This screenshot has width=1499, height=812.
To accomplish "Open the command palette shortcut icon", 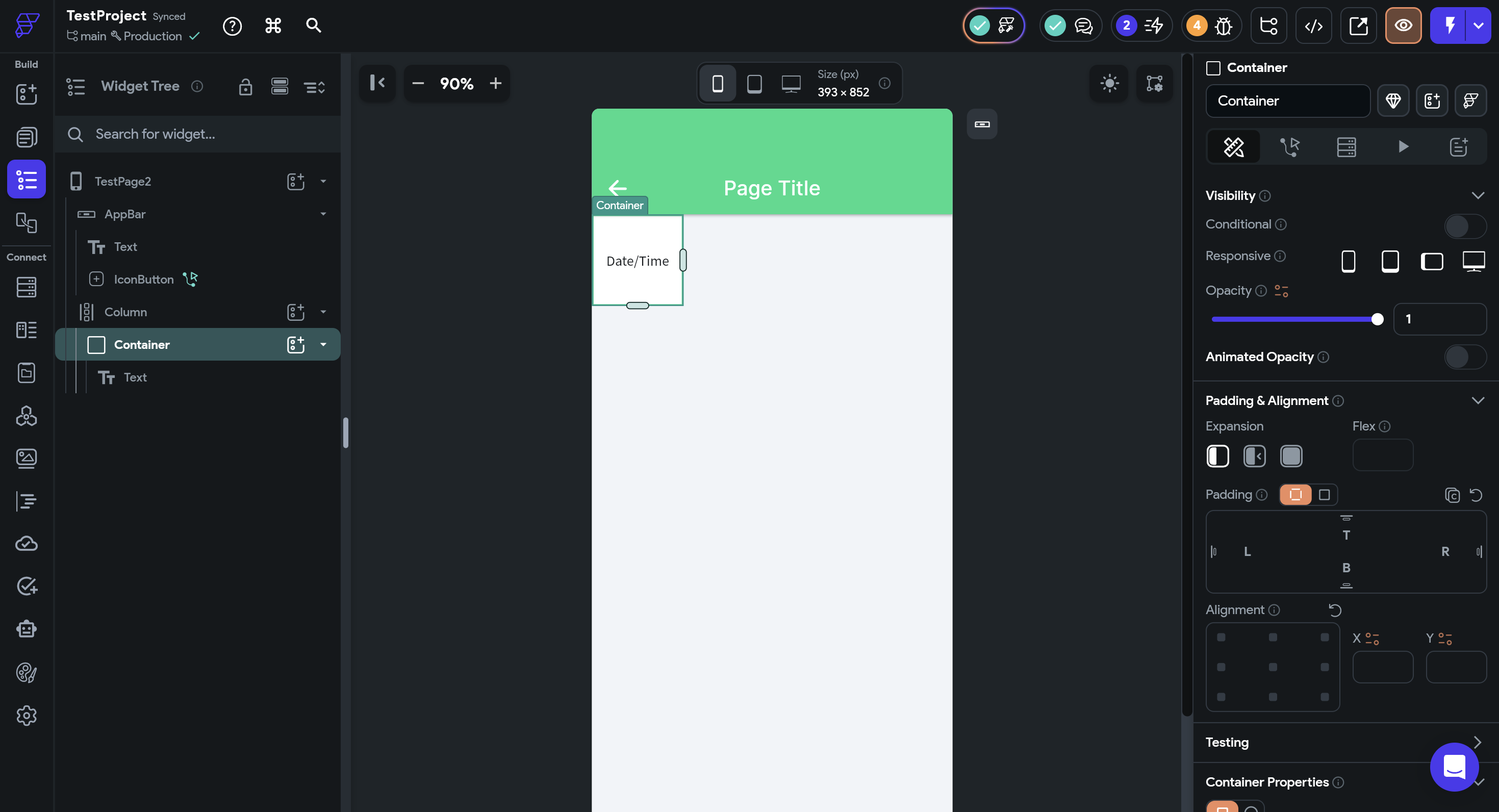I will 273,26.
